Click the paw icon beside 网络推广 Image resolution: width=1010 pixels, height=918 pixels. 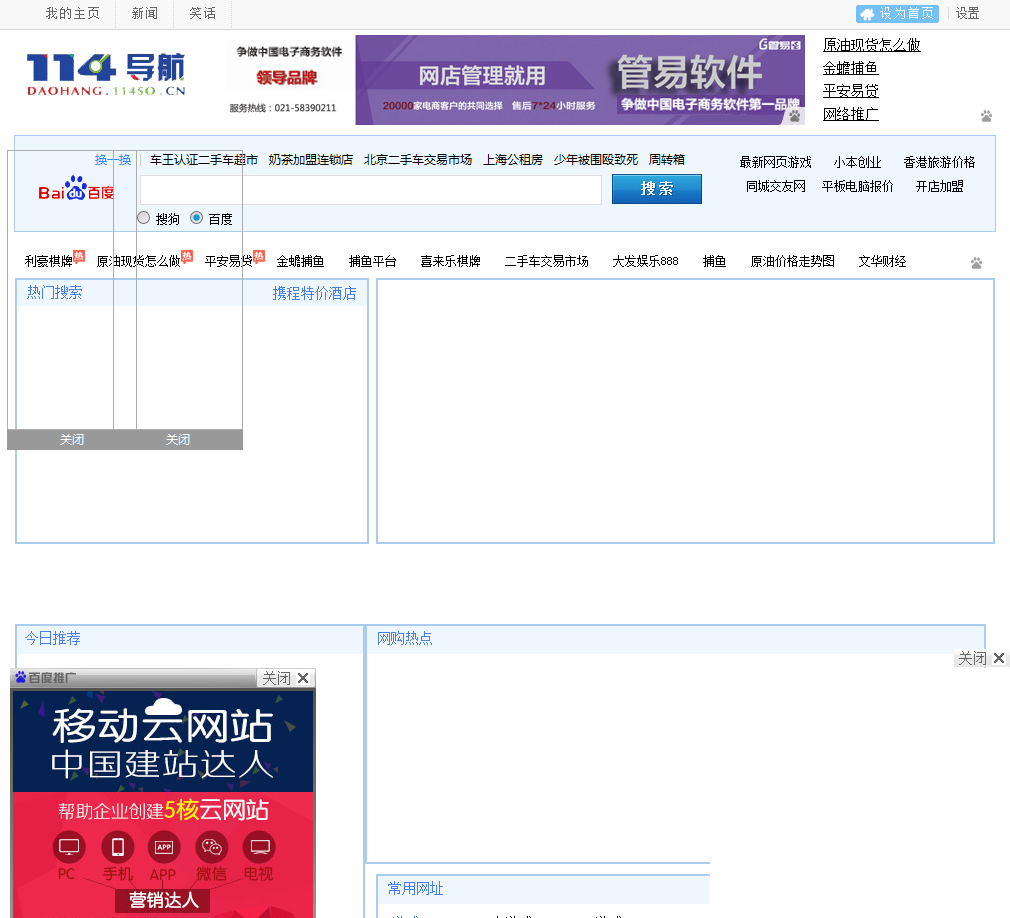[986, 116]
